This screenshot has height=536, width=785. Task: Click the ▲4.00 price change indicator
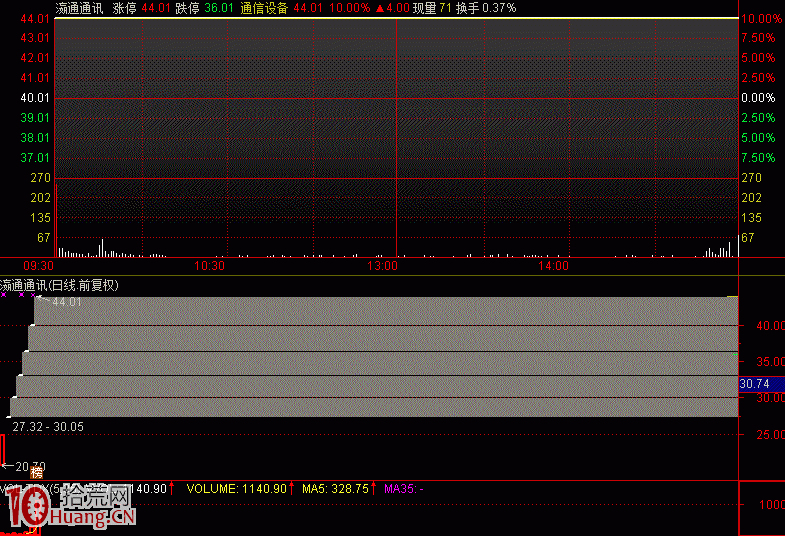[x=392, y=8]
